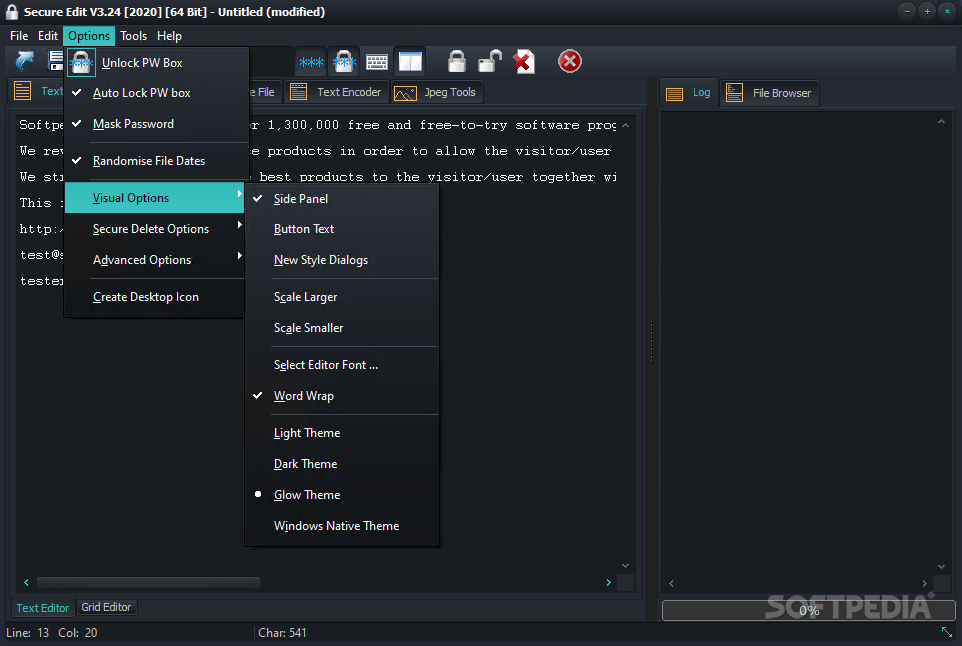962x646 pixels.
Task: Switch to the Grid Editor bottom tab
Action: tap(106, 607)
